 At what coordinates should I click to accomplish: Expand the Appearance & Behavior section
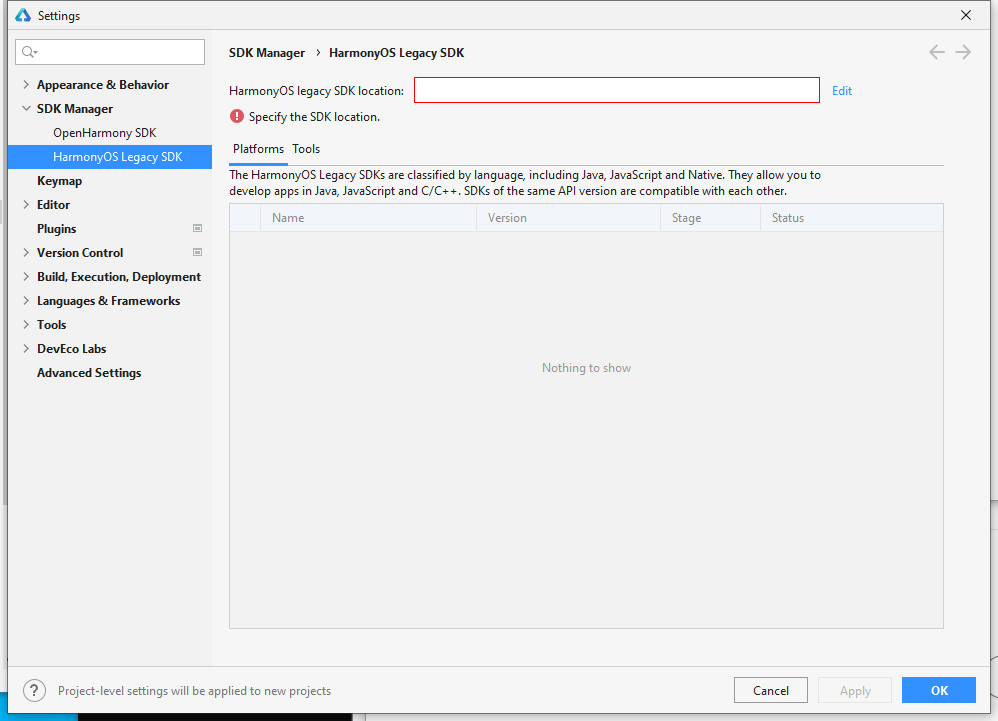coord(26,85)
